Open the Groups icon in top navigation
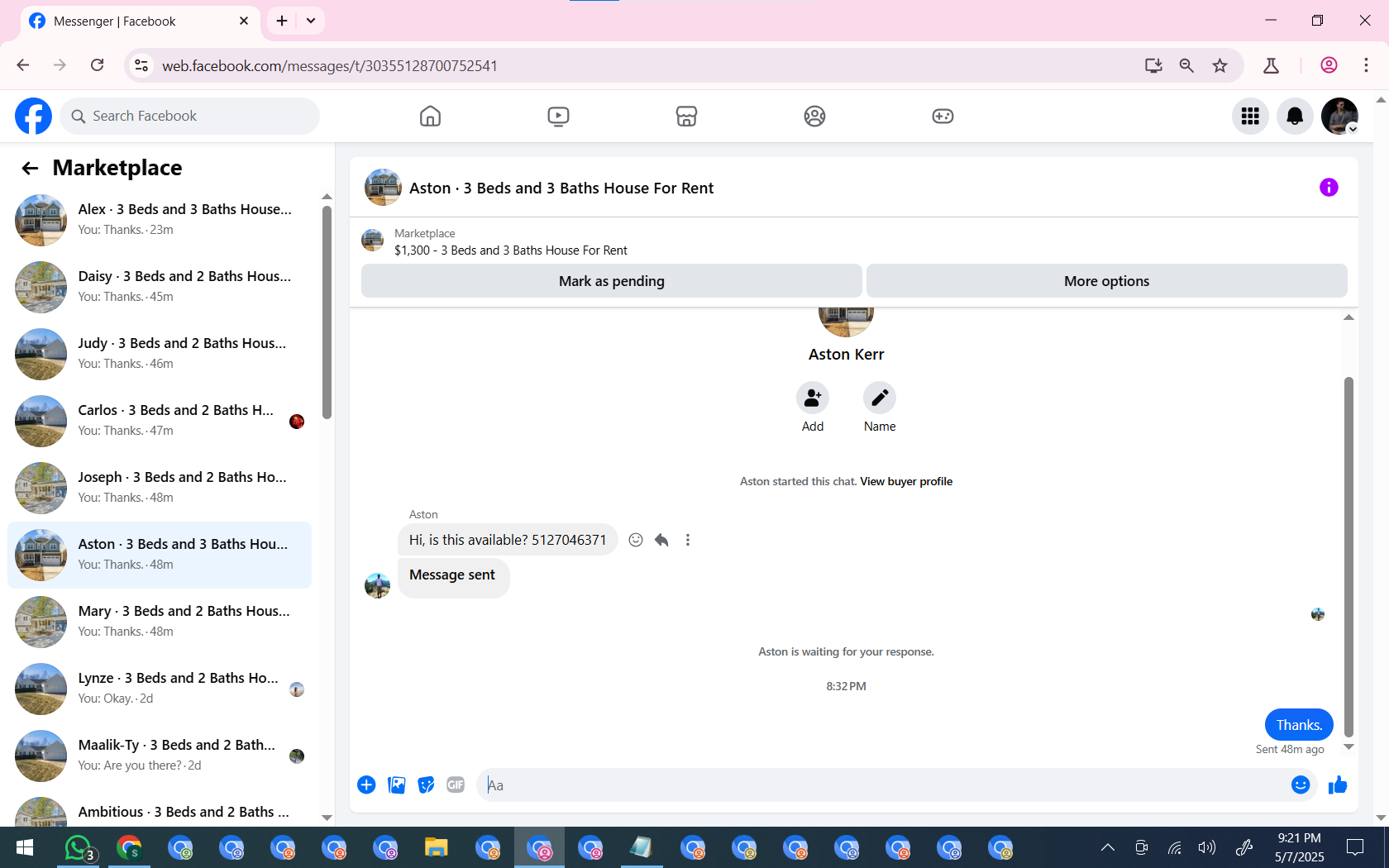This screenshot has width=1389, height=868. point(814,117)
